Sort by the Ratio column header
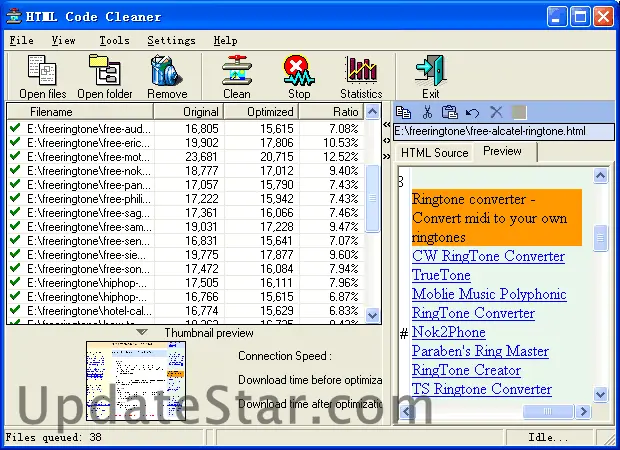 [x=331, y=112]
